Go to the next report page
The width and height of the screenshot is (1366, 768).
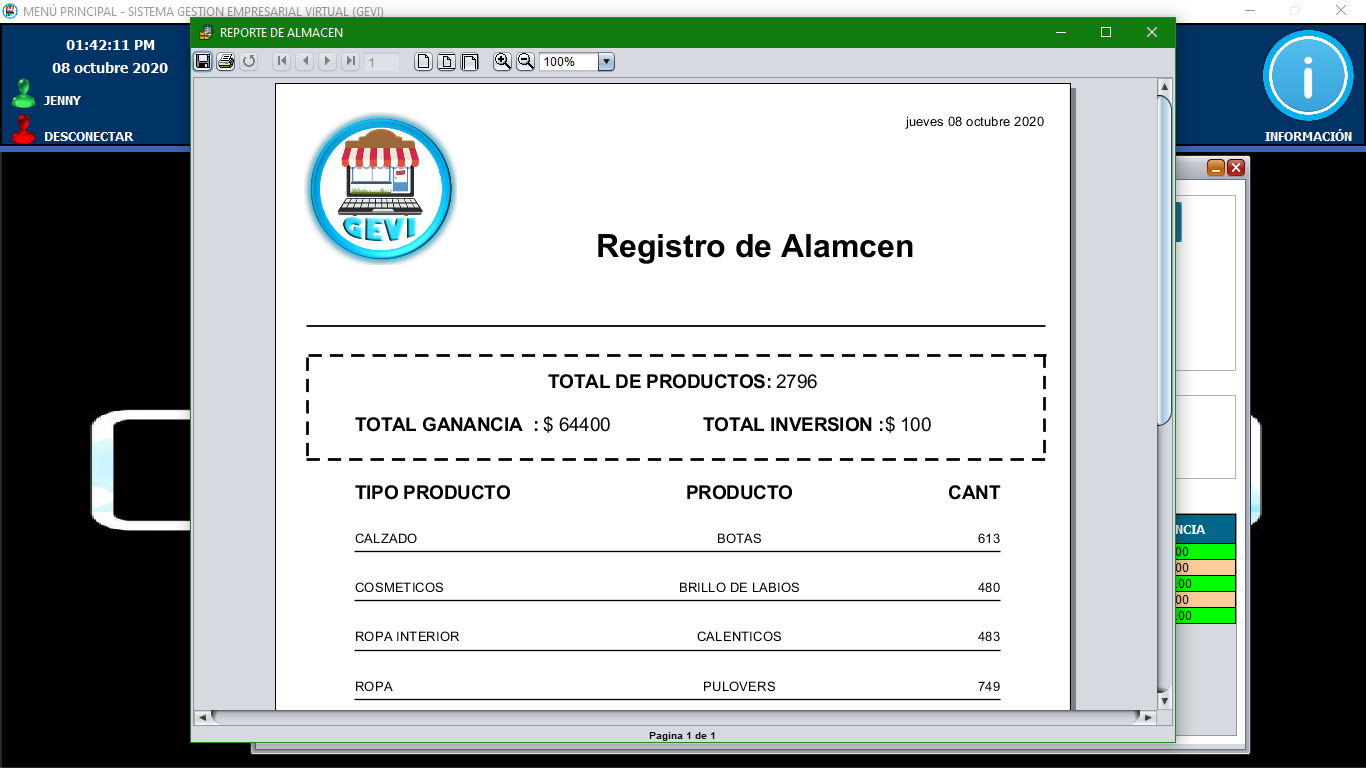point(327,62)
